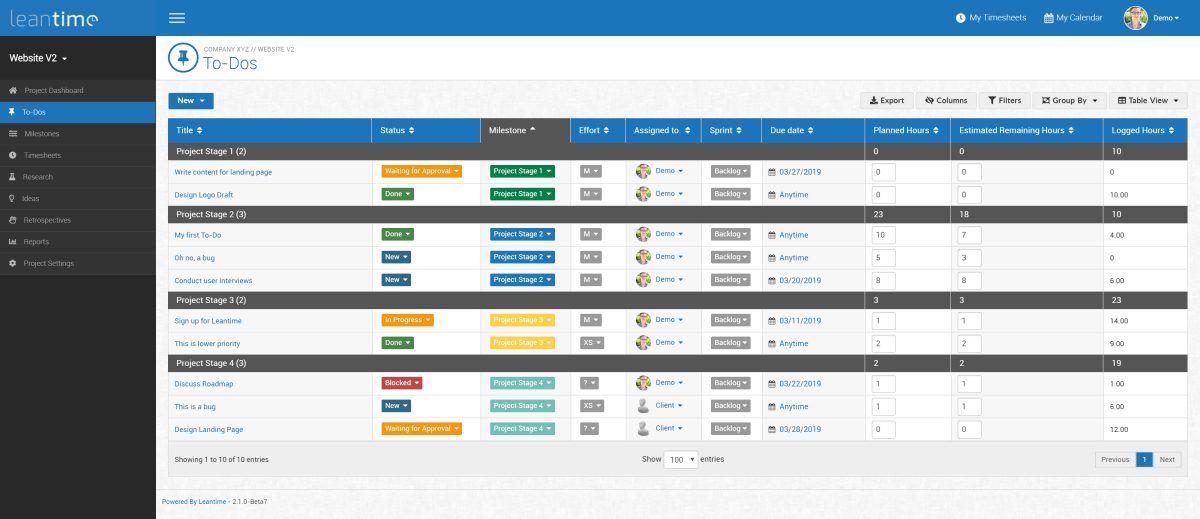Open the Website V2 project selector
The image size is (1200, 519).
click(38, 58)
